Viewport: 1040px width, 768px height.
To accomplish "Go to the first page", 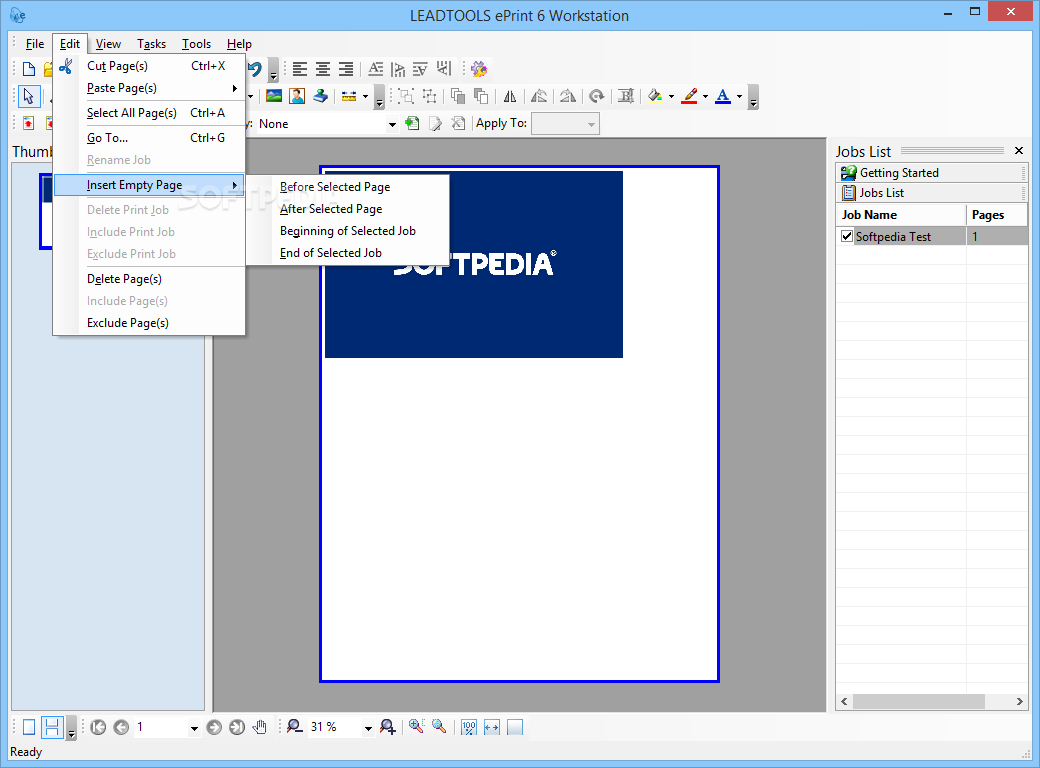I will tap(98, 728).
